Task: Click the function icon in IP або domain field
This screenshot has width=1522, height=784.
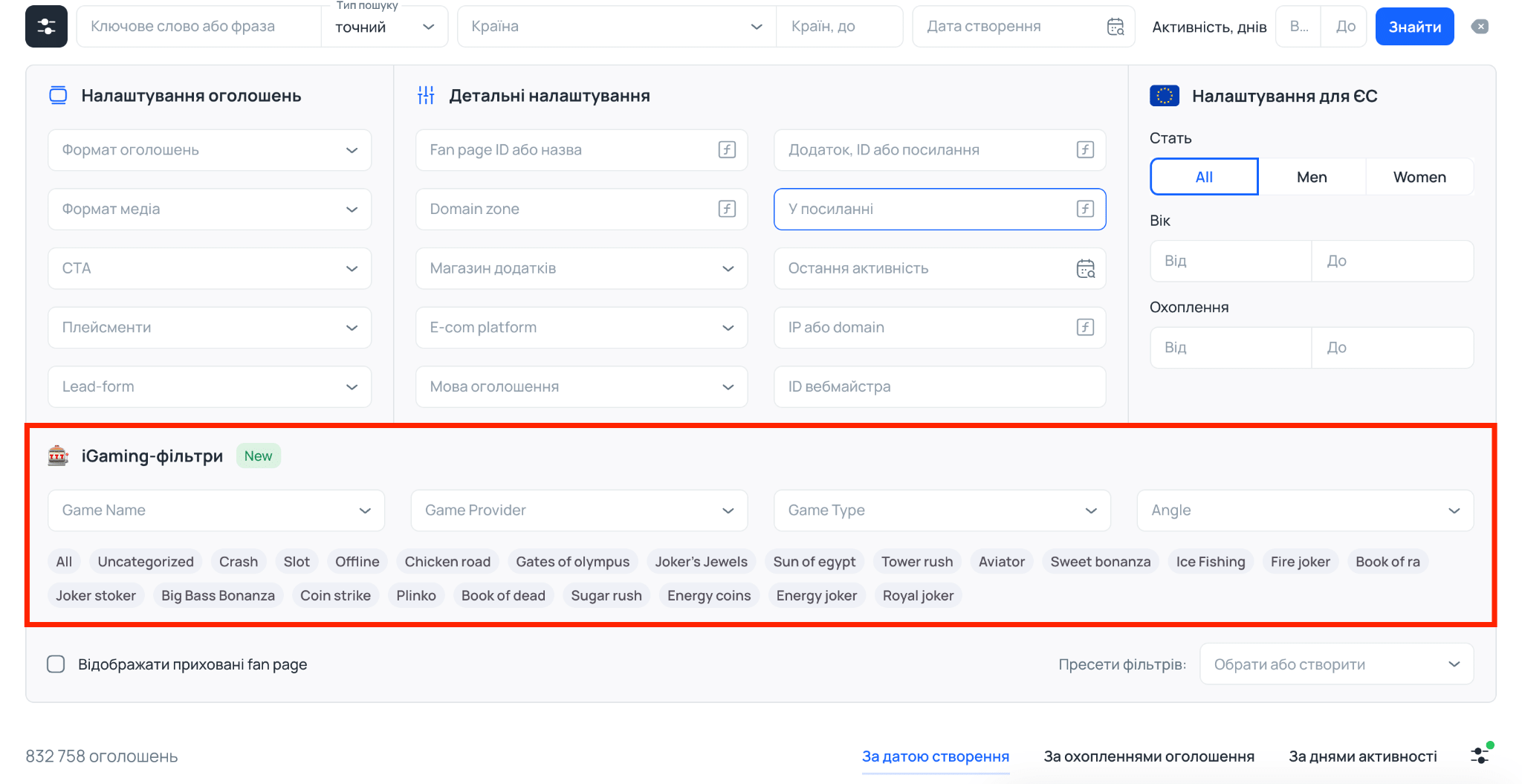Action: pos(1085,327)
